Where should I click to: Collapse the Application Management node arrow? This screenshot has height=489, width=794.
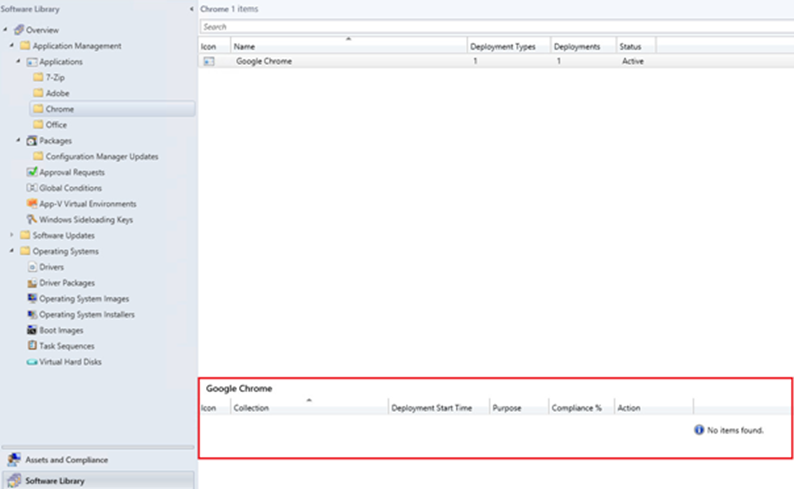pos(12,45)
